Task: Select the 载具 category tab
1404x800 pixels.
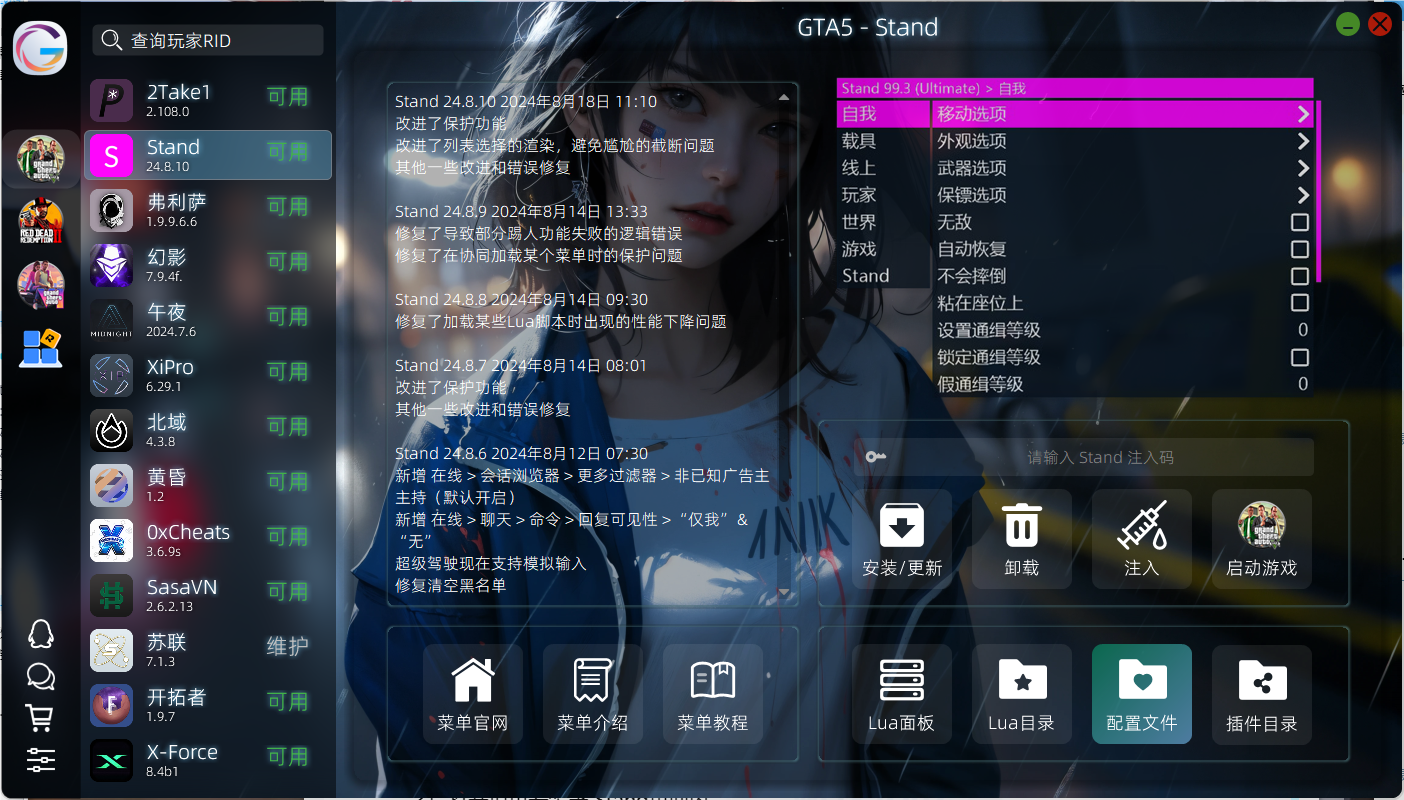Action: point(860,141)
